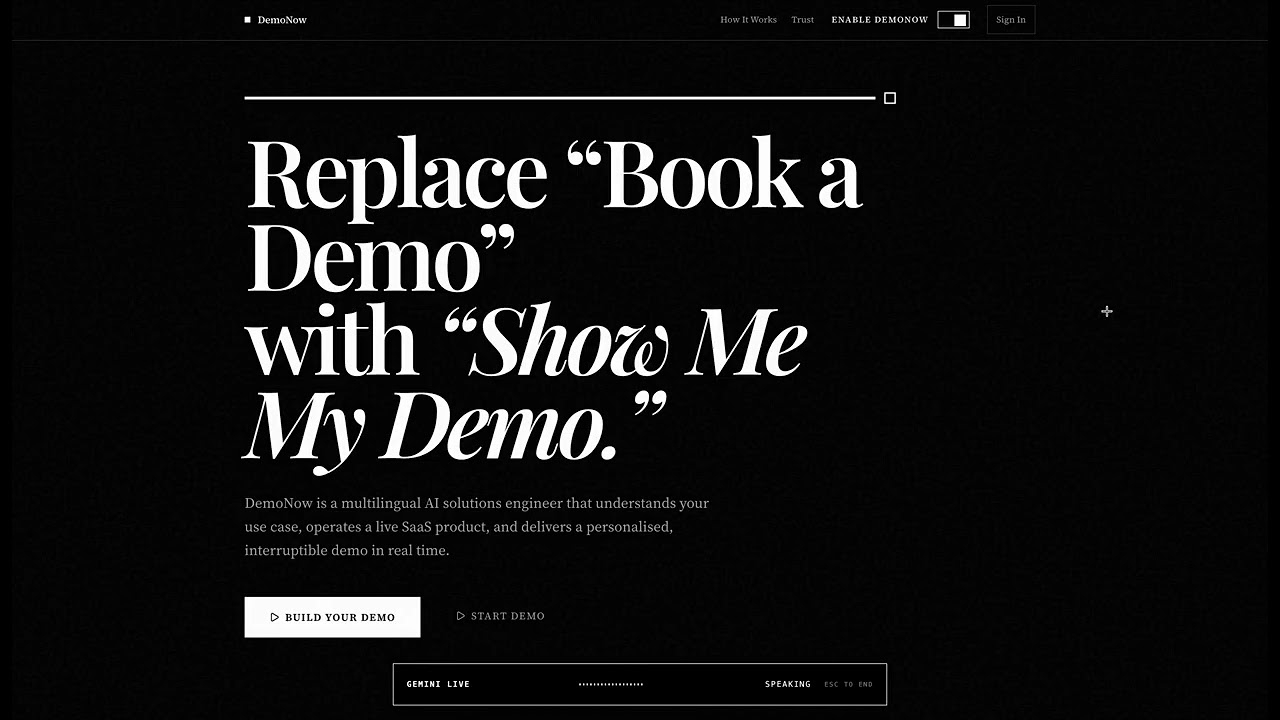Click the hero headline Replace Book a Demo
The width and height of the screenshot is (1280, 720).
[554, 304]
